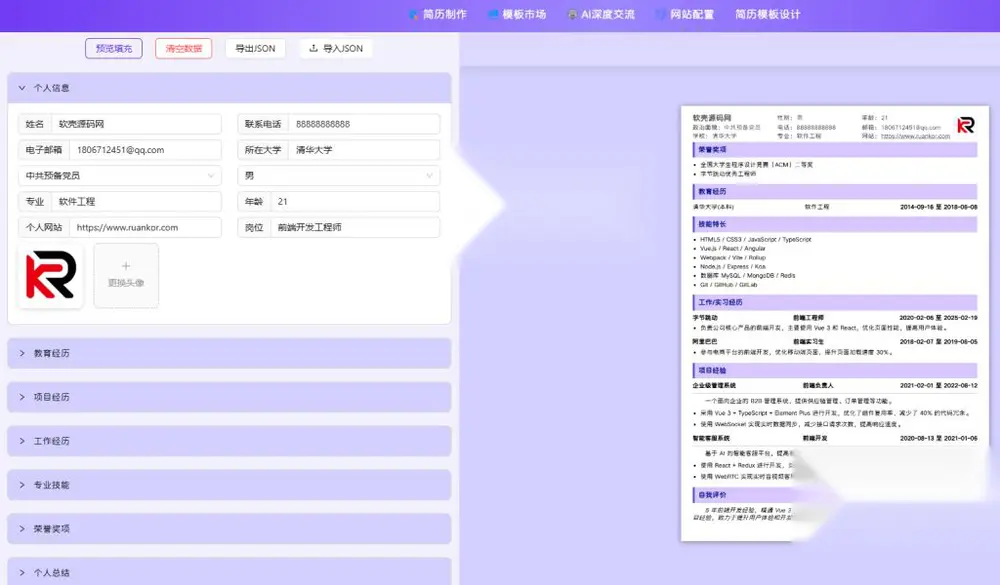The width and height of the screenshot is (1000, 585).
Task: Open the 男 gender dropdown
Action: pos(339,175)
